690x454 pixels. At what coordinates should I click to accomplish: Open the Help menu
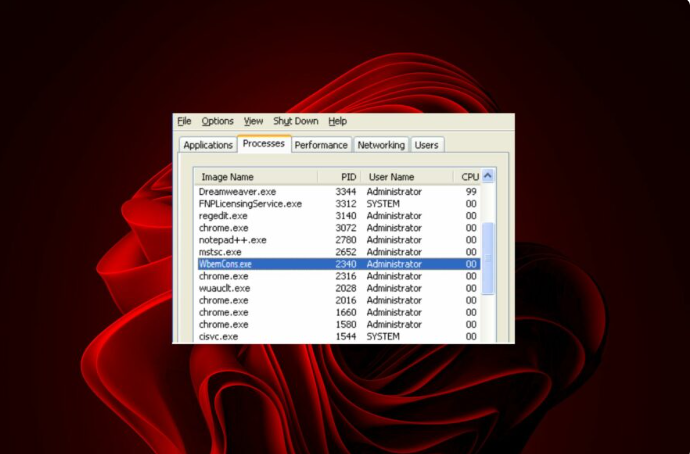338,121
